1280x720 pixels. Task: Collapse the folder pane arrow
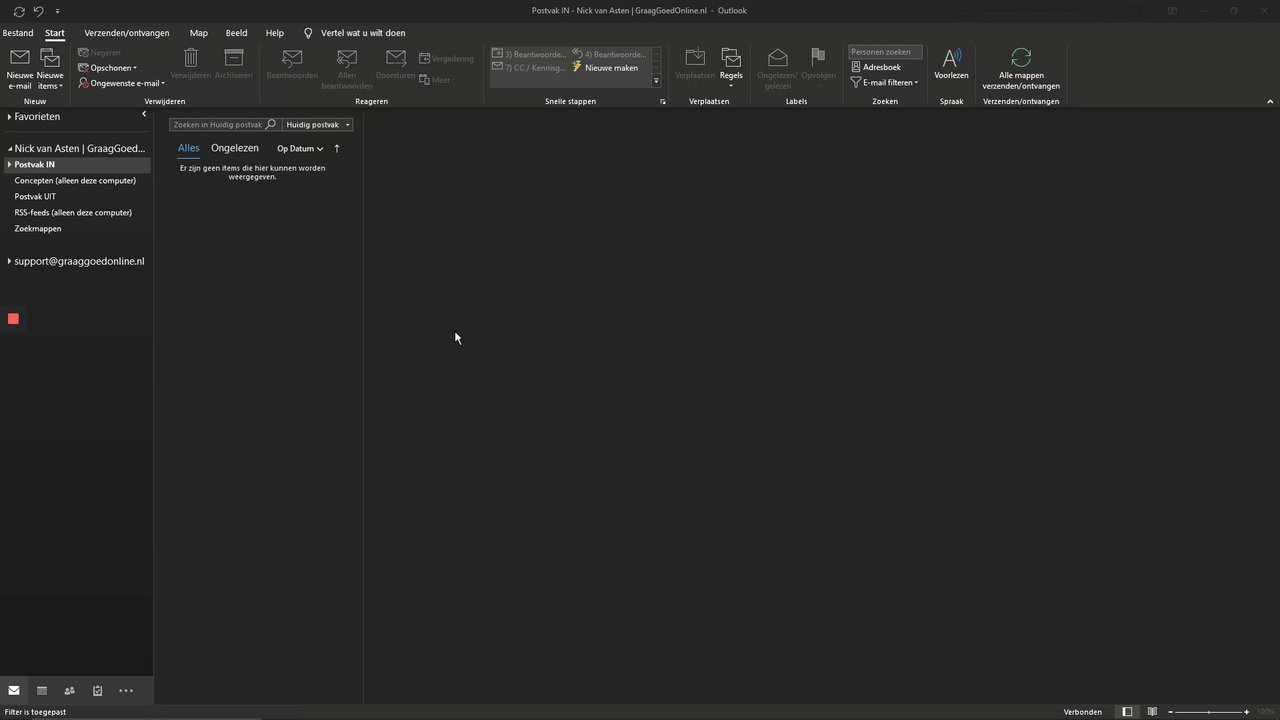point(144,114)
